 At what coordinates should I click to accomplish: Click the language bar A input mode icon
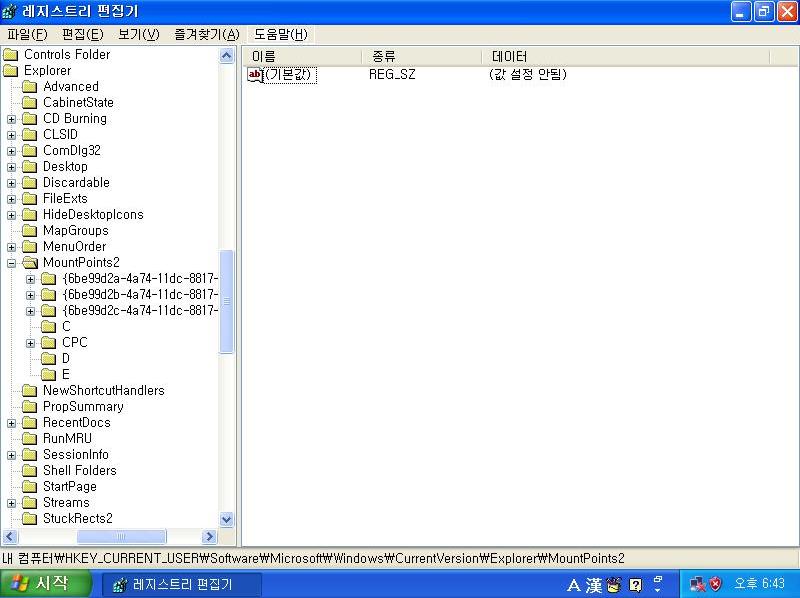[x=573, y=585]
